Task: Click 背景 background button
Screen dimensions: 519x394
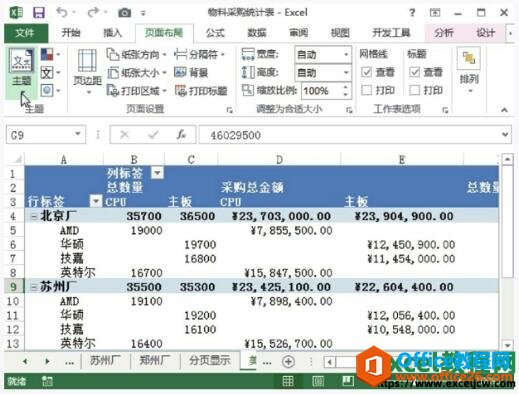Action: tap(191, 72)
